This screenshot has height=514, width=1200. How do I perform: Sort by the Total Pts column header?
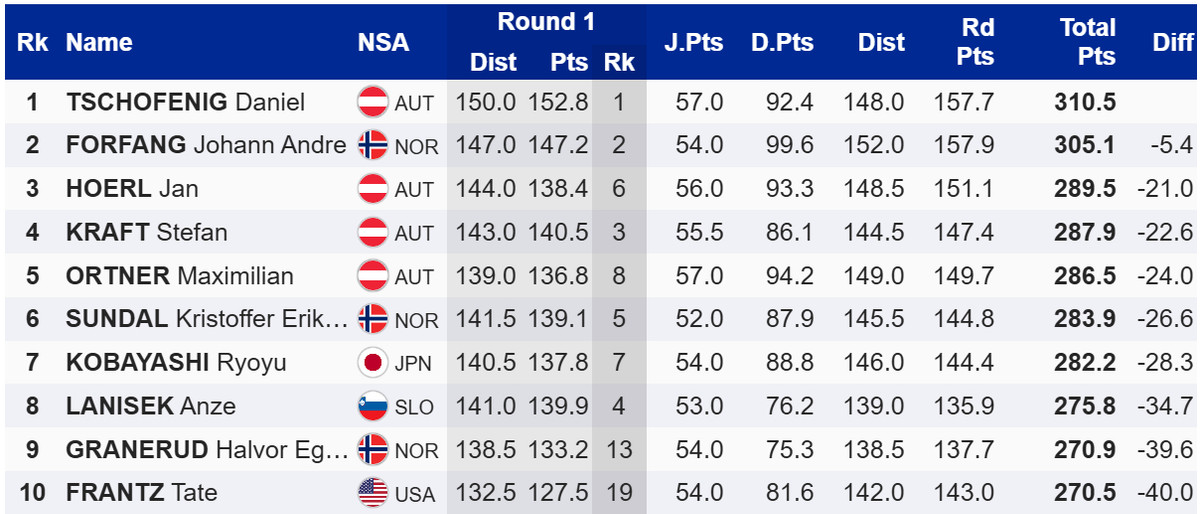click(1088, 42)
